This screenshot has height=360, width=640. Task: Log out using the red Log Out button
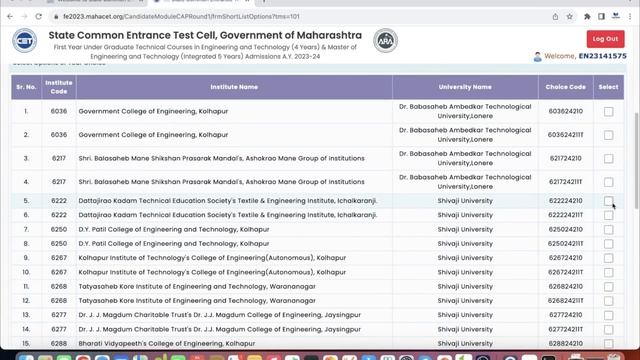(605, 39)
